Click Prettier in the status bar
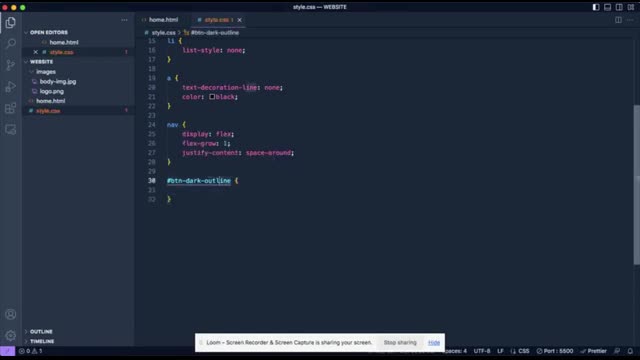This screenshot has height=360, width=640. click(593, 351)
